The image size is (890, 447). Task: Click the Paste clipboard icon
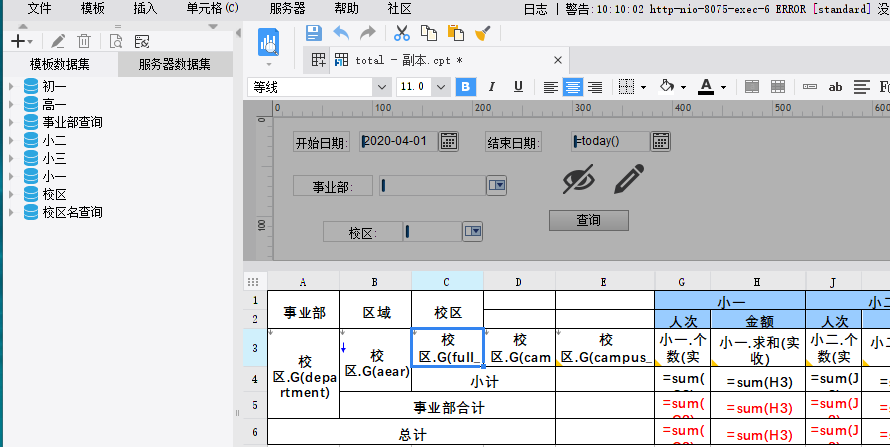coord(456,33)
